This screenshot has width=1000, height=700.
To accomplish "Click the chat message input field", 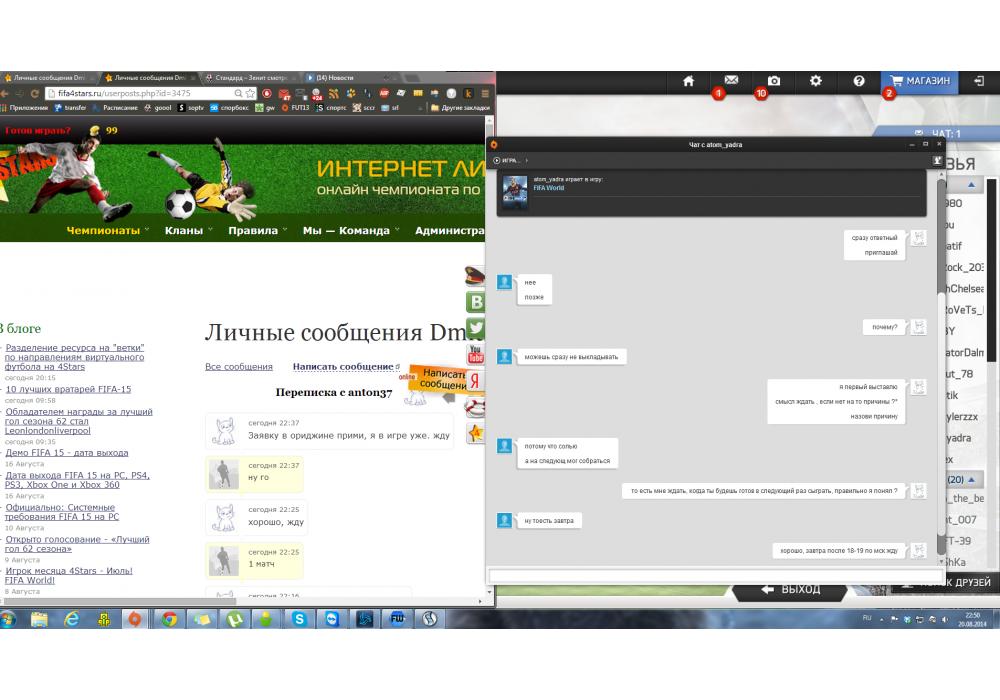I will pos(710,575).
